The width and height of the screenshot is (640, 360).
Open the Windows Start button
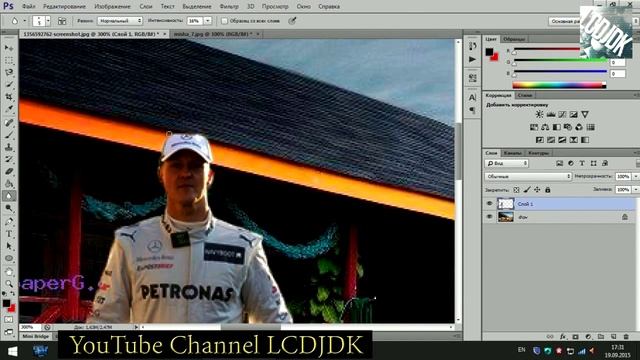pyautogui.click(x=12, y=351)
